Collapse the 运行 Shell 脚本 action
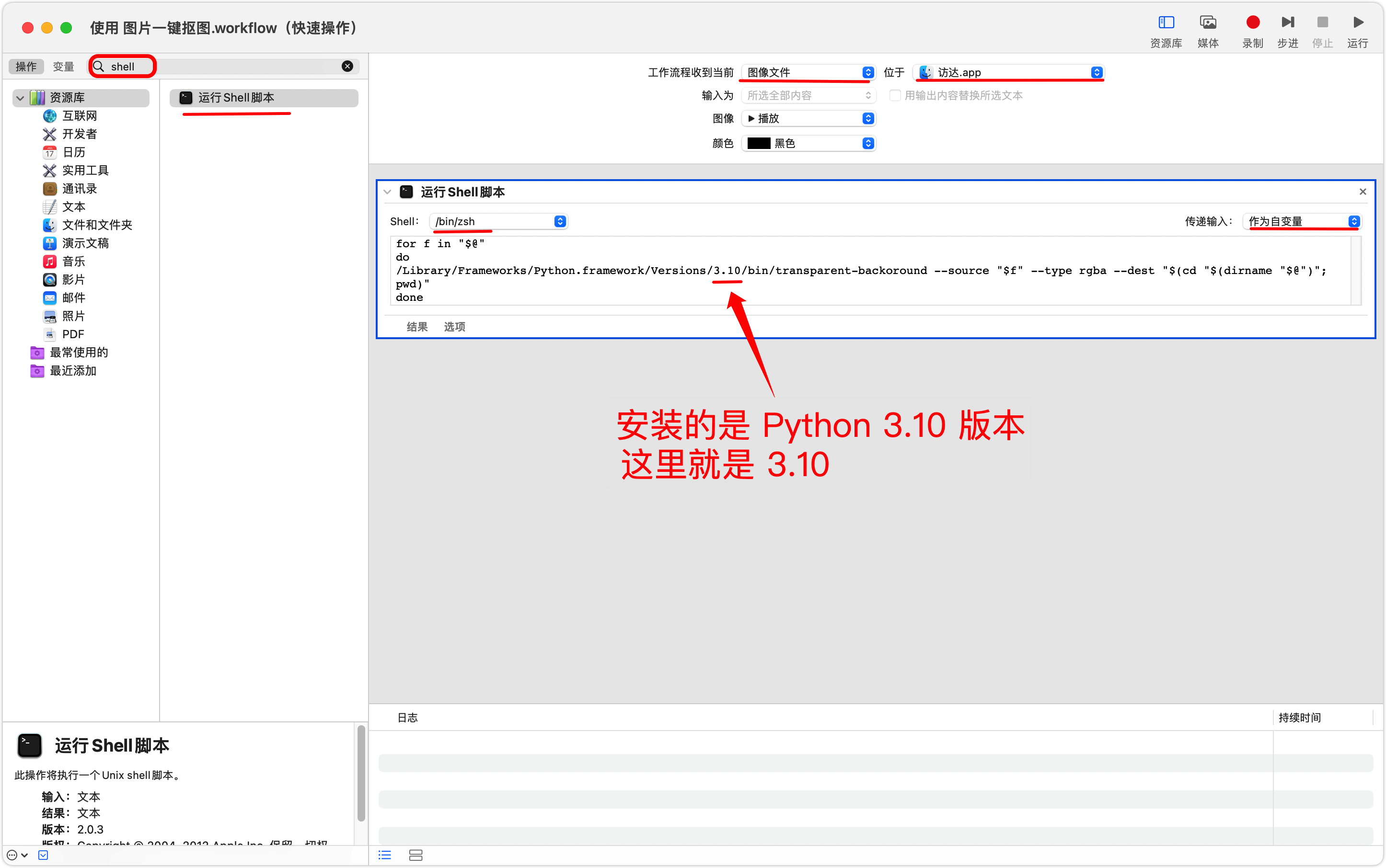 tap(388, 192)
